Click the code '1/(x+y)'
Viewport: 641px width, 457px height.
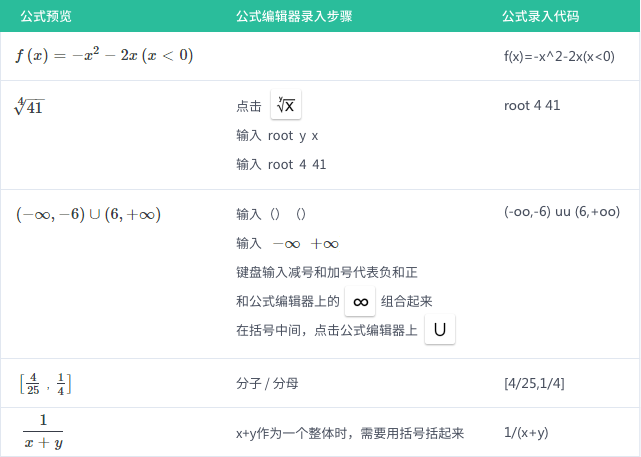[526, 433]
